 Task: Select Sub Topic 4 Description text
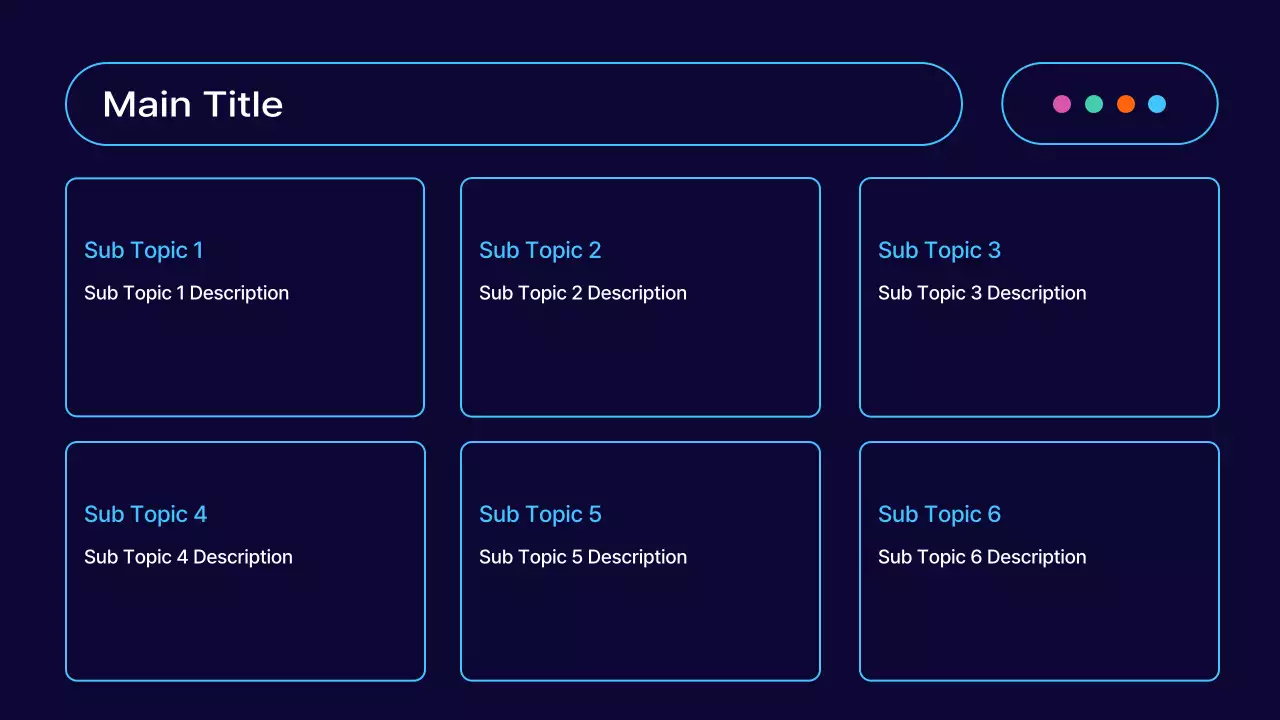click(x=188, y=557)
